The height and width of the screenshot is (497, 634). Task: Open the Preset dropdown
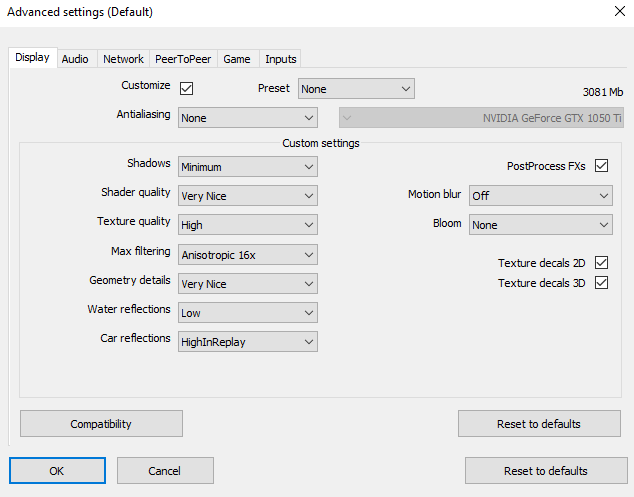(356, 89)
